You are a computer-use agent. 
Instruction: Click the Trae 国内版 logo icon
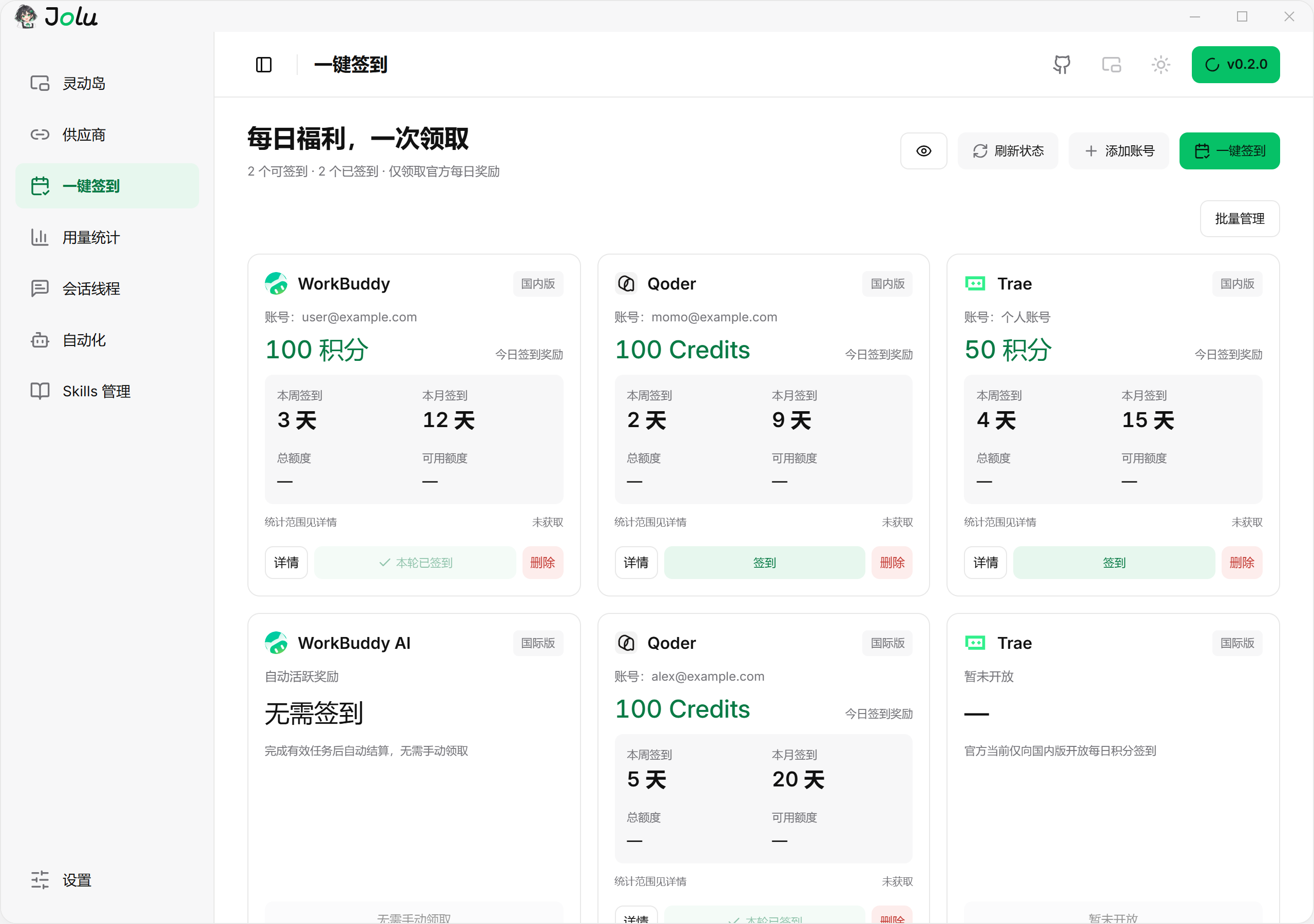[975, 284]
